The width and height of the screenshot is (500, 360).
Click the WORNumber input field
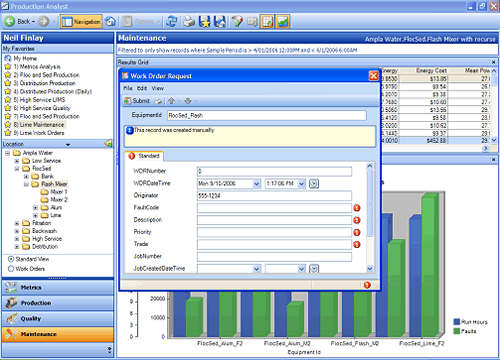274,171
